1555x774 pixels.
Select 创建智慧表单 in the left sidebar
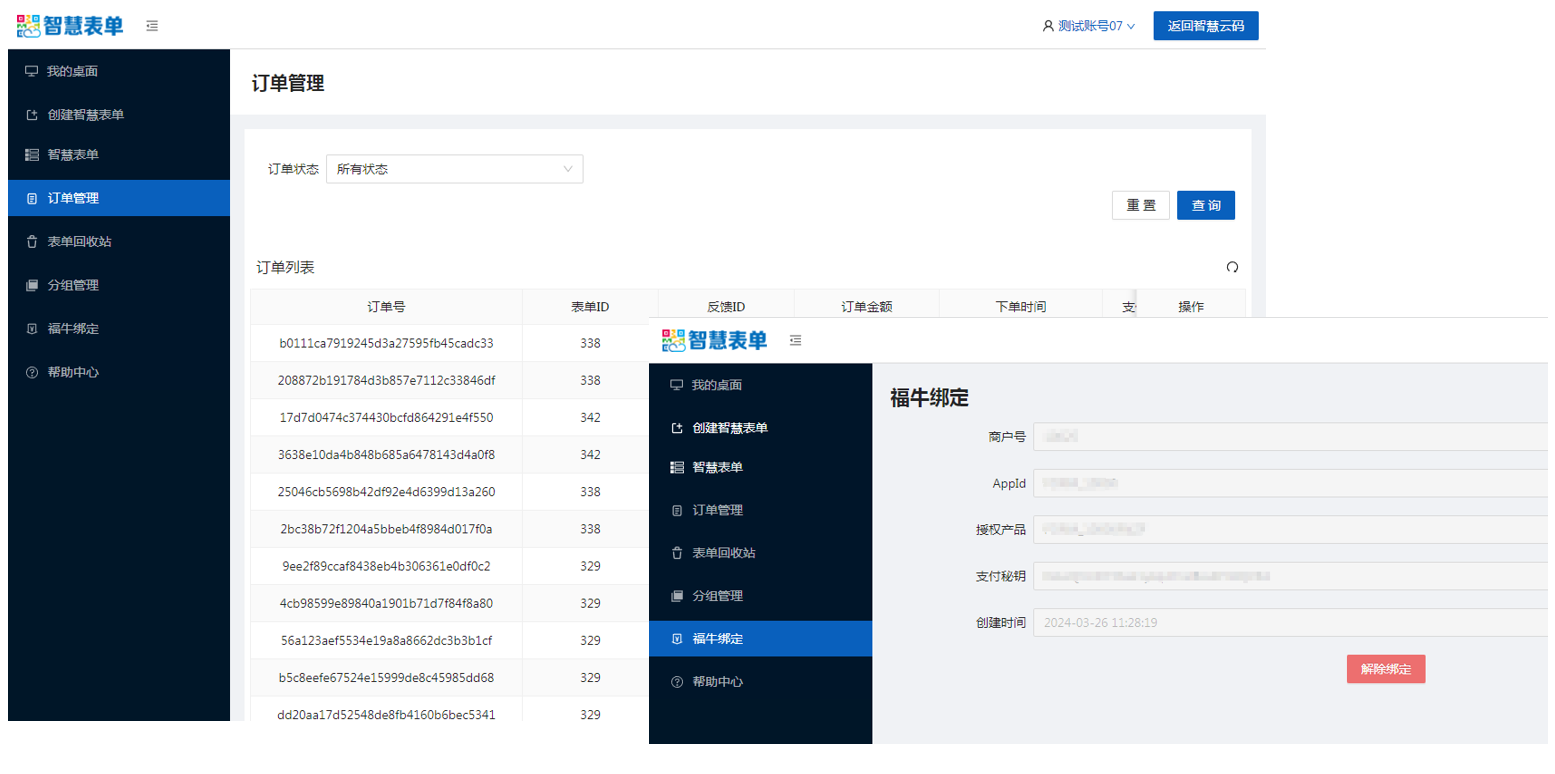click(85, 115)
